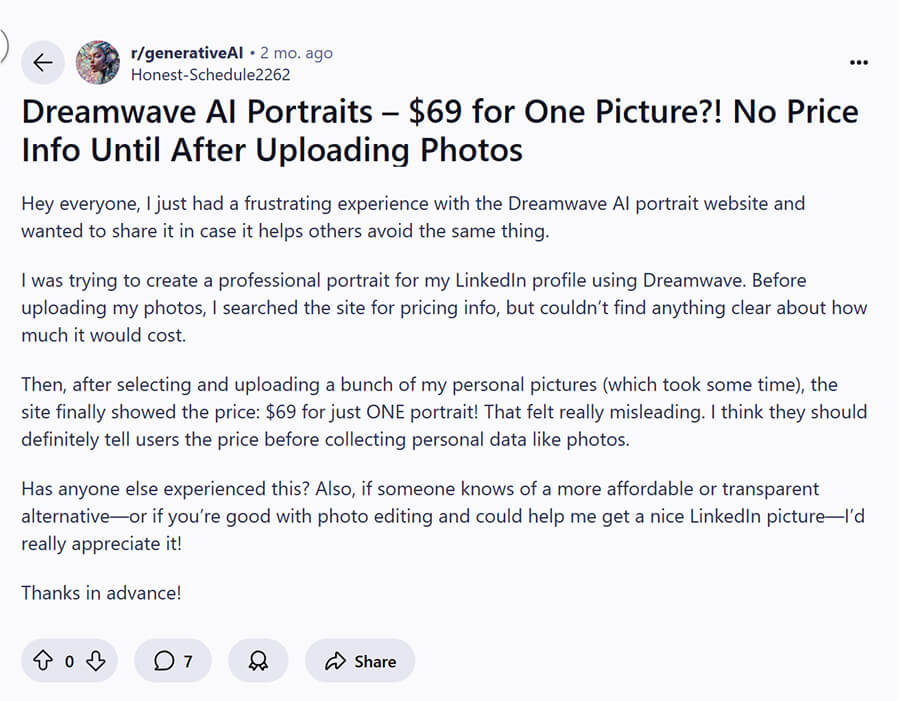Open the Honest-Schedule2262 user profile
898x701 pixels.
211,74
